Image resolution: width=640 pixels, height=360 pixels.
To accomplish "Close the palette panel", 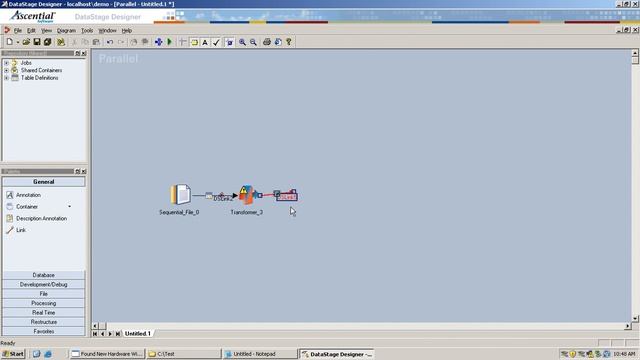I will click(x=84, y=171).
